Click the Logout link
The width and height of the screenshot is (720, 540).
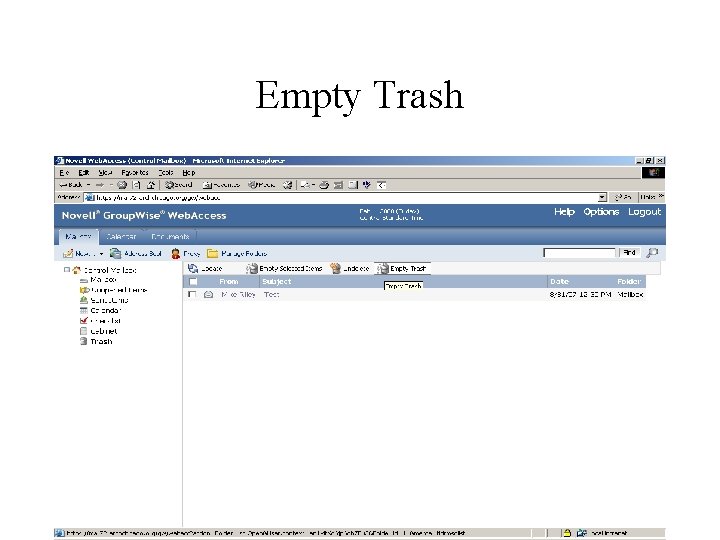tap(644, 212)
